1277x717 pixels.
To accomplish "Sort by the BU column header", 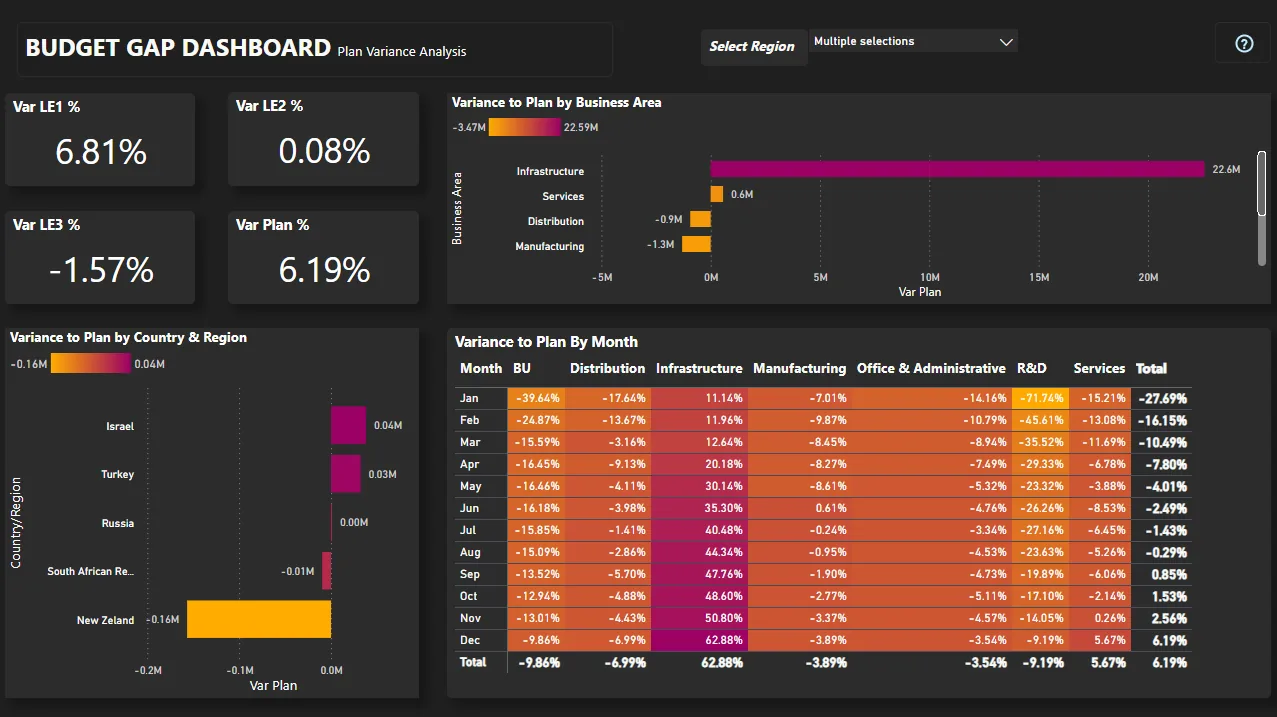I will (x=522, y=368).
